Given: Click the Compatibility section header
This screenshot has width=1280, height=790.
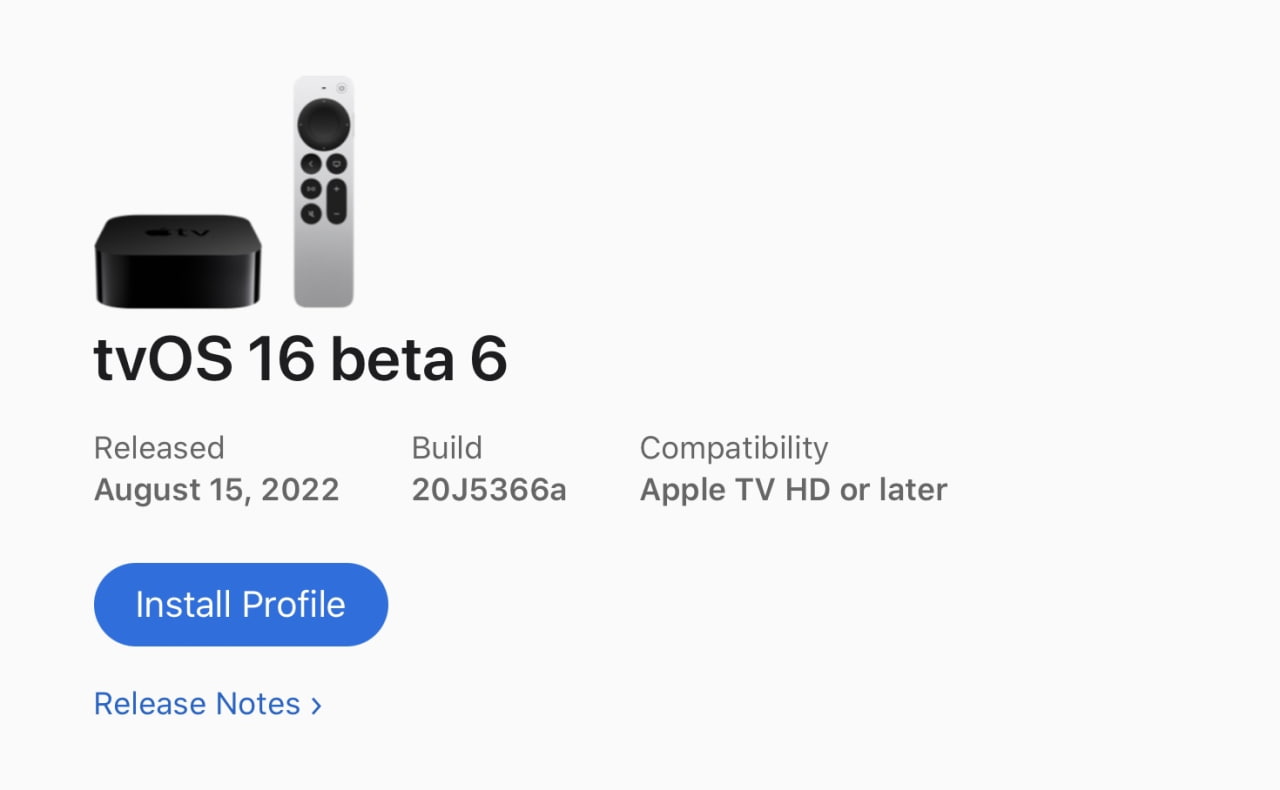Looking at the screenshot, I should (x=733, y=448).
